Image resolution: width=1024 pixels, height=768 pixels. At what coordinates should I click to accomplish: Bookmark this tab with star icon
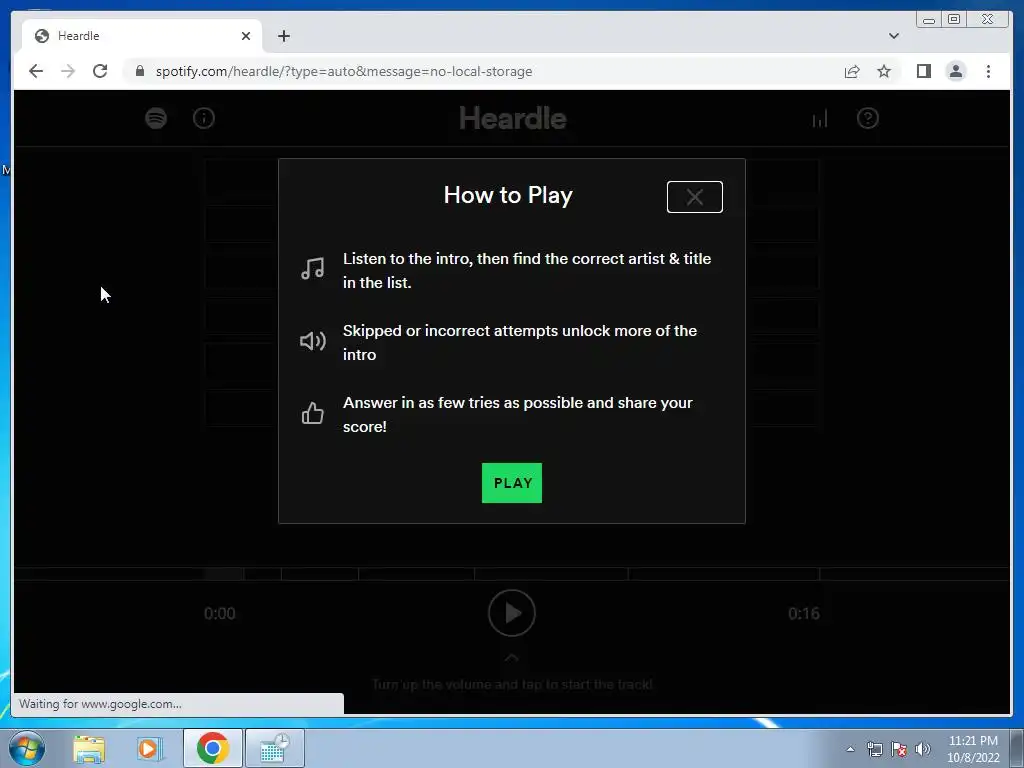pos(884,71)
